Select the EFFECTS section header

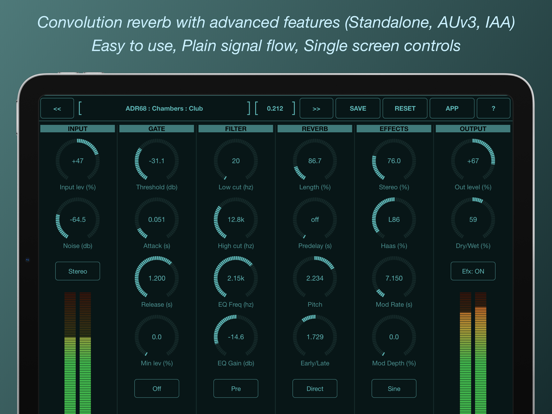[394, 129]
